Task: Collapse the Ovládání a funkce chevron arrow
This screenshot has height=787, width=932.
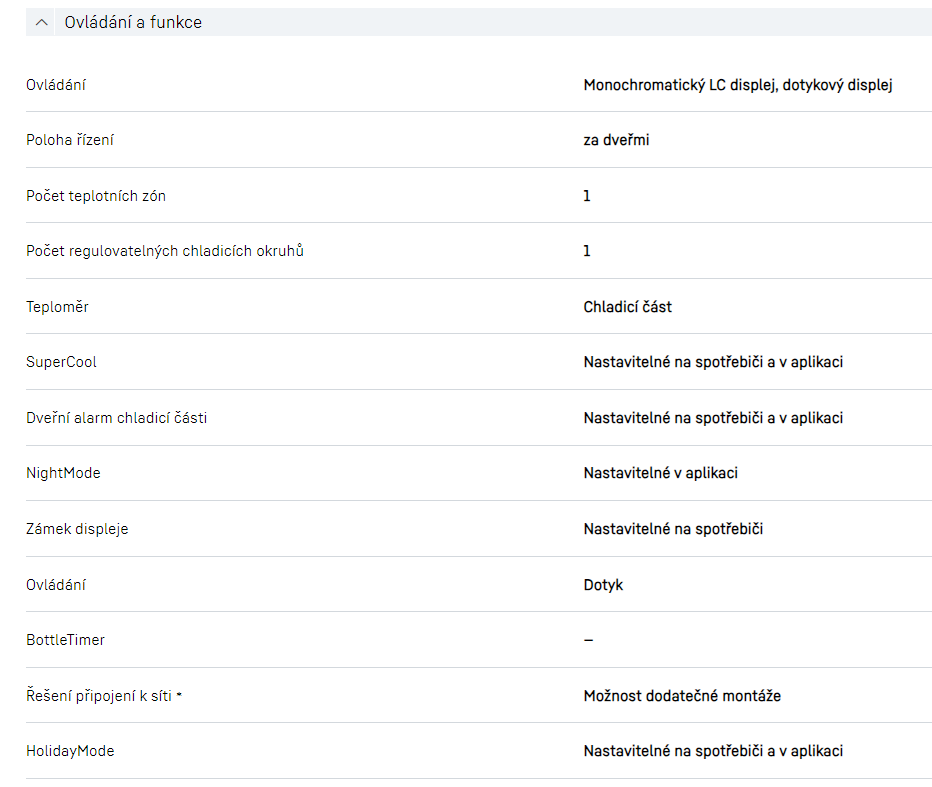Action: coord(41,22)
